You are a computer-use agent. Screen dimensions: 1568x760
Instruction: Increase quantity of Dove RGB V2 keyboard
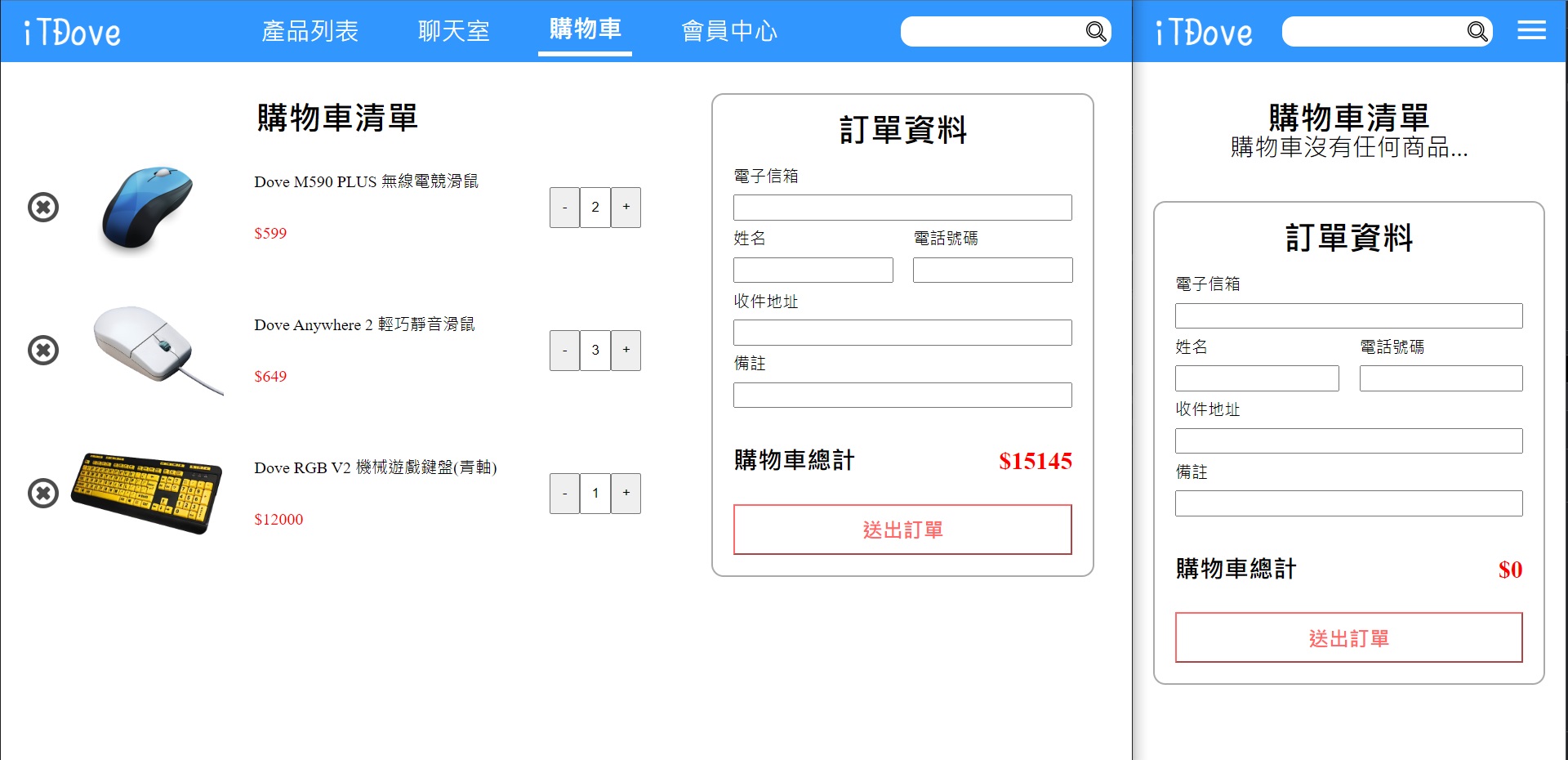pyautogui.click(x=626, y=493)
